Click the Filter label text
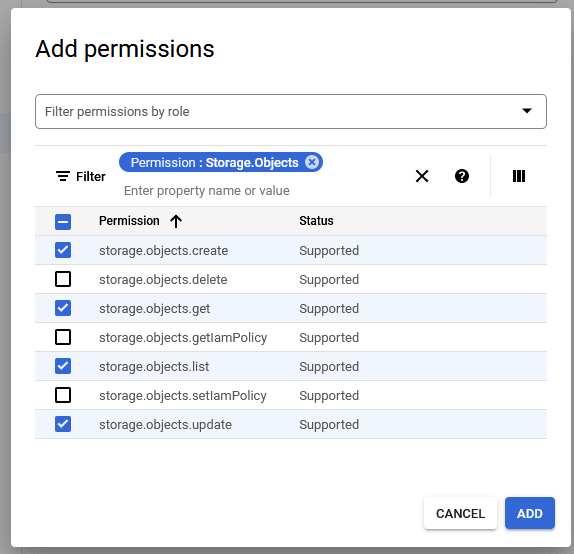Screen dimensions: 574x554 pos(90,176)
